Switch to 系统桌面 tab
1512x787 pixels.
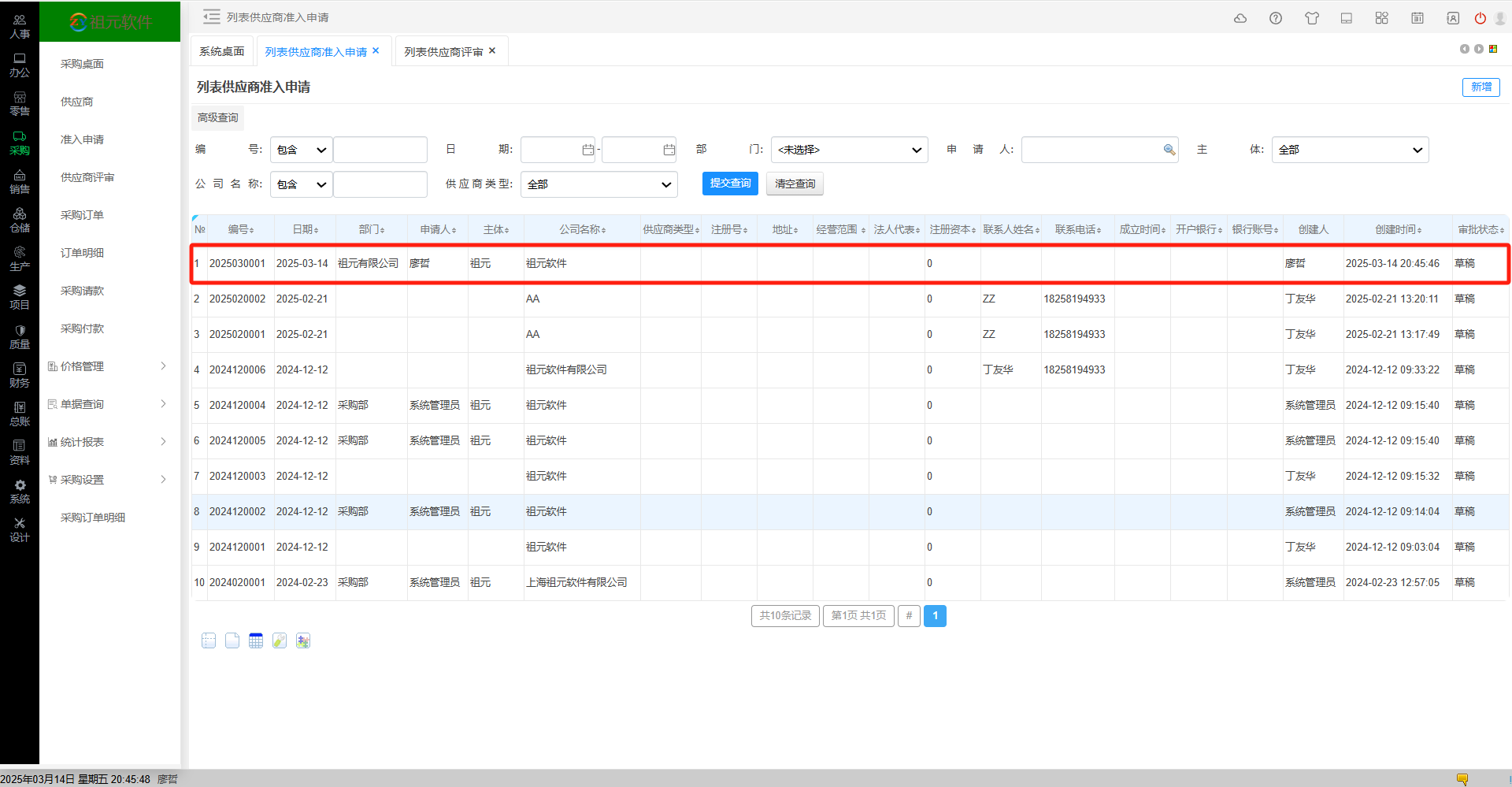tap(222, 51)
